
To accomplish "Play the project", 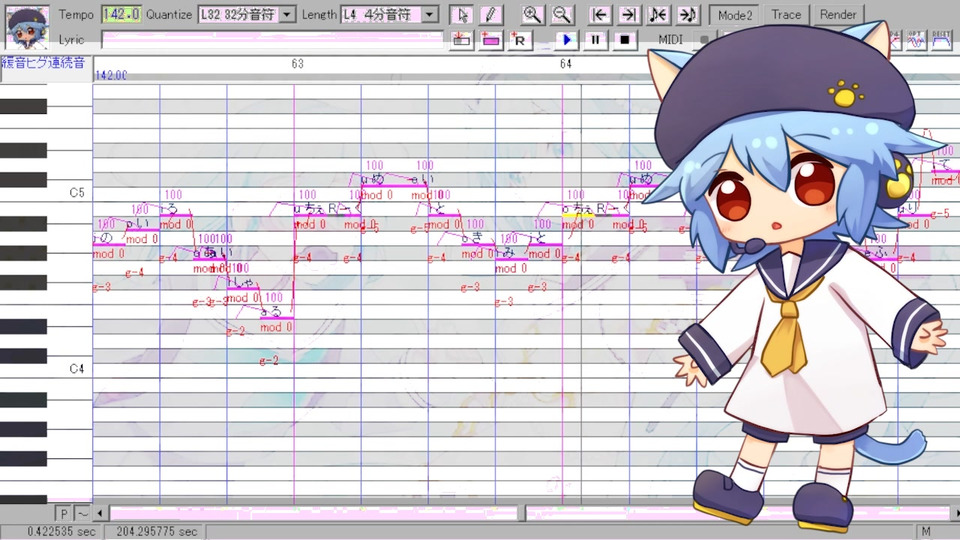I will 566,40.
